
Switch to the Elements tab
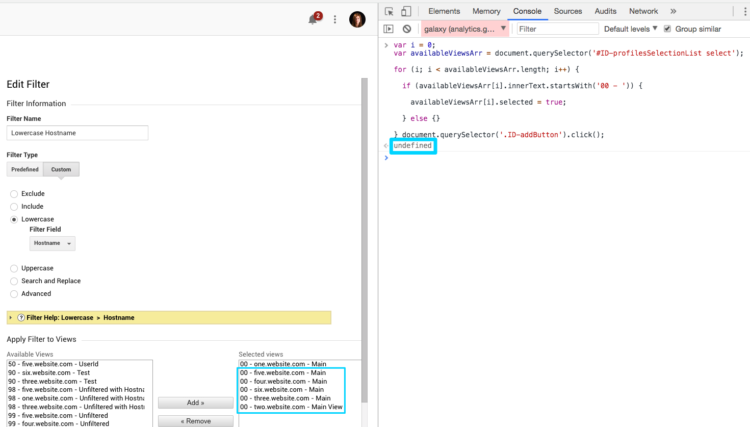pos(444,11)
